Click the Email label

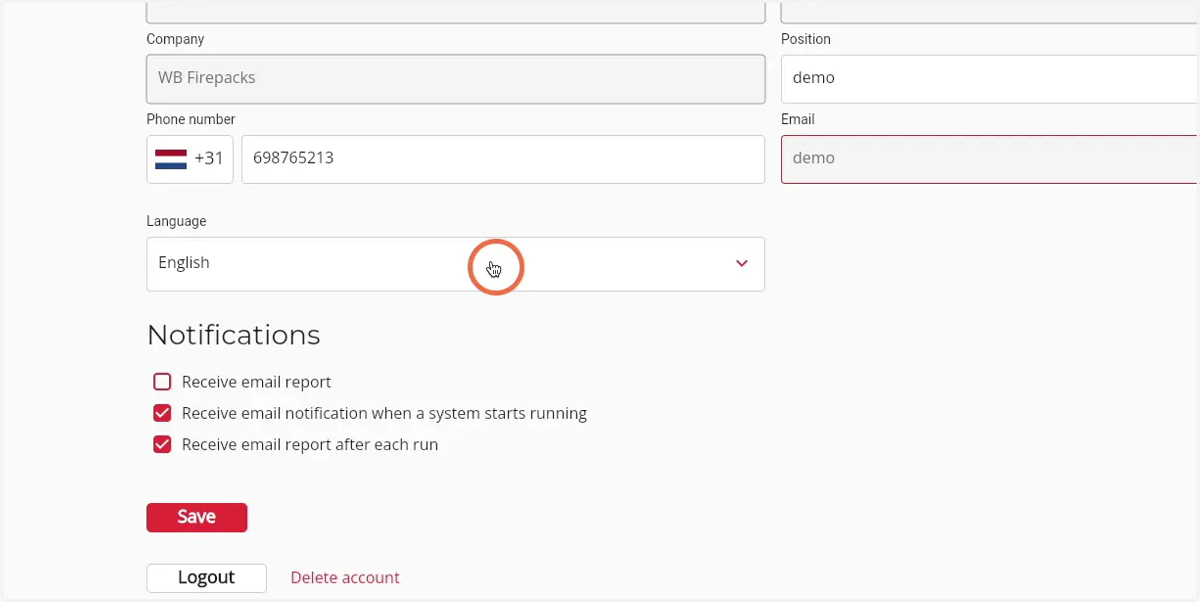(798, 119)
